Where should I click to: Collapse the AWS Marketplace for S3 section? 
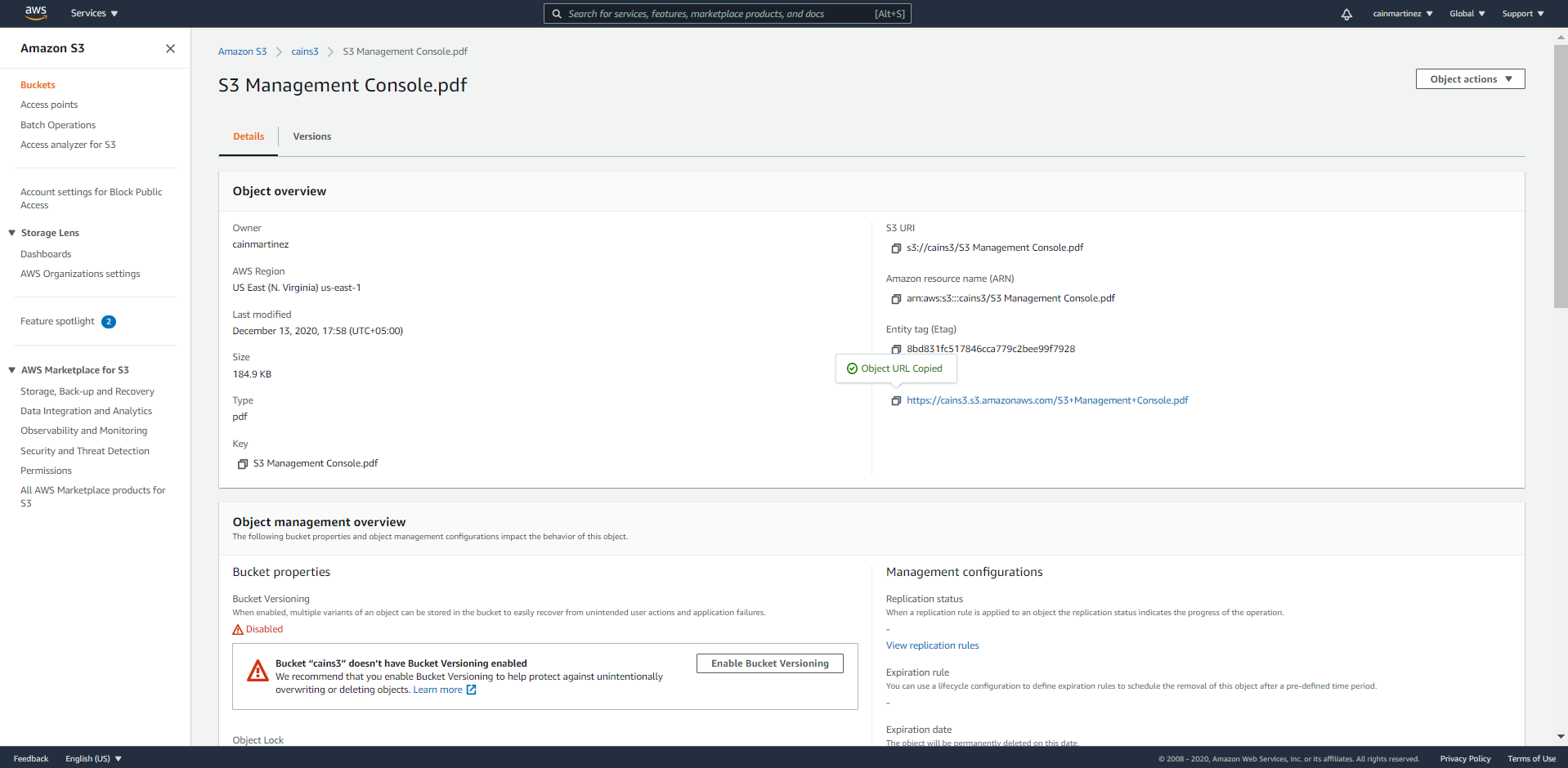coord(12,370)
